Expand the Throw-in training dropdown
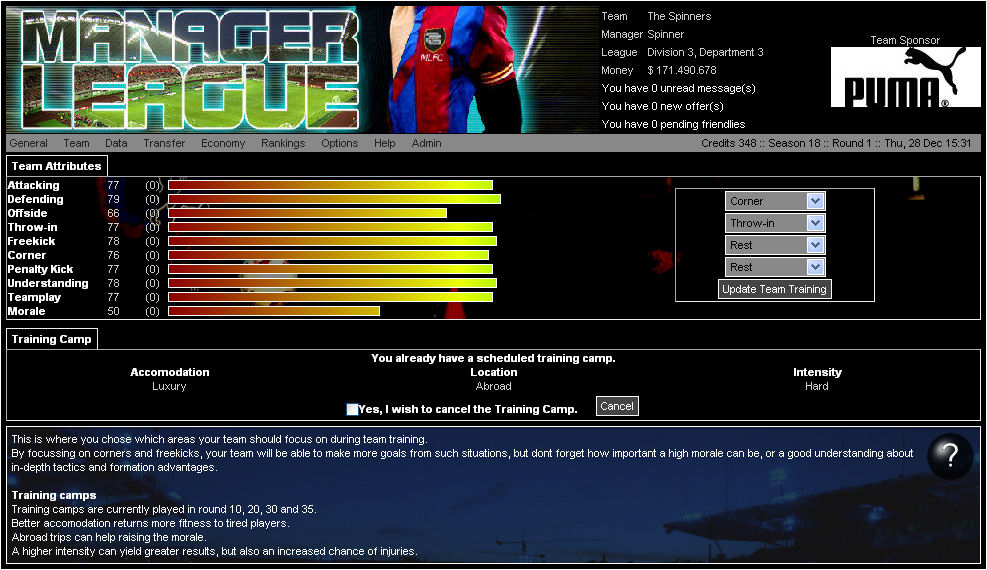 point(775,223)
